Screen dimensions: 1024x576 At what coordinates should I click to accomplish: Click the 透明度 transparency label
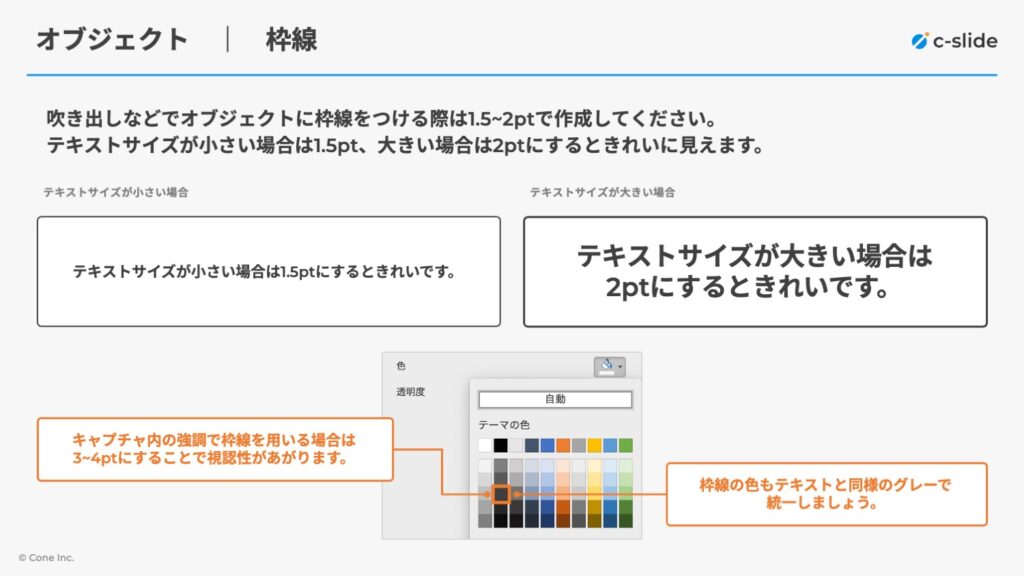click(x=410, y=392)
